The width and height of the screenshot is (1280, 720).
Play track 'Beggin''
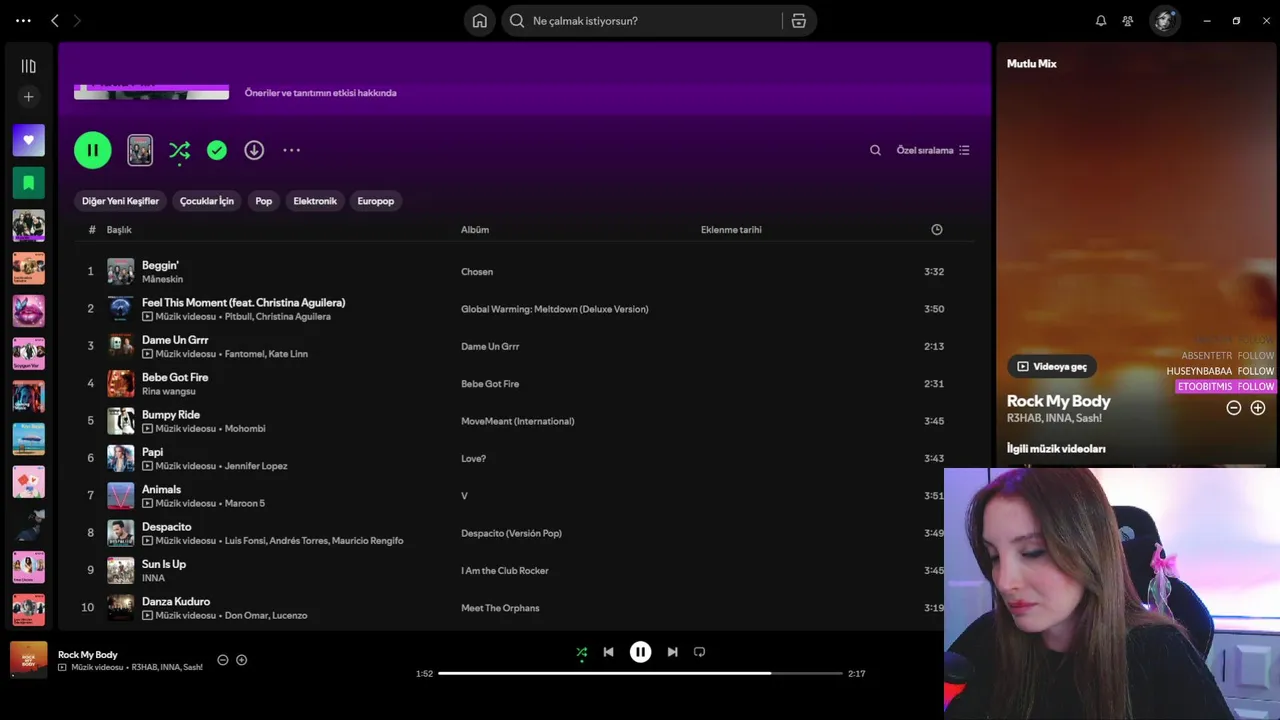coord(160,265)
